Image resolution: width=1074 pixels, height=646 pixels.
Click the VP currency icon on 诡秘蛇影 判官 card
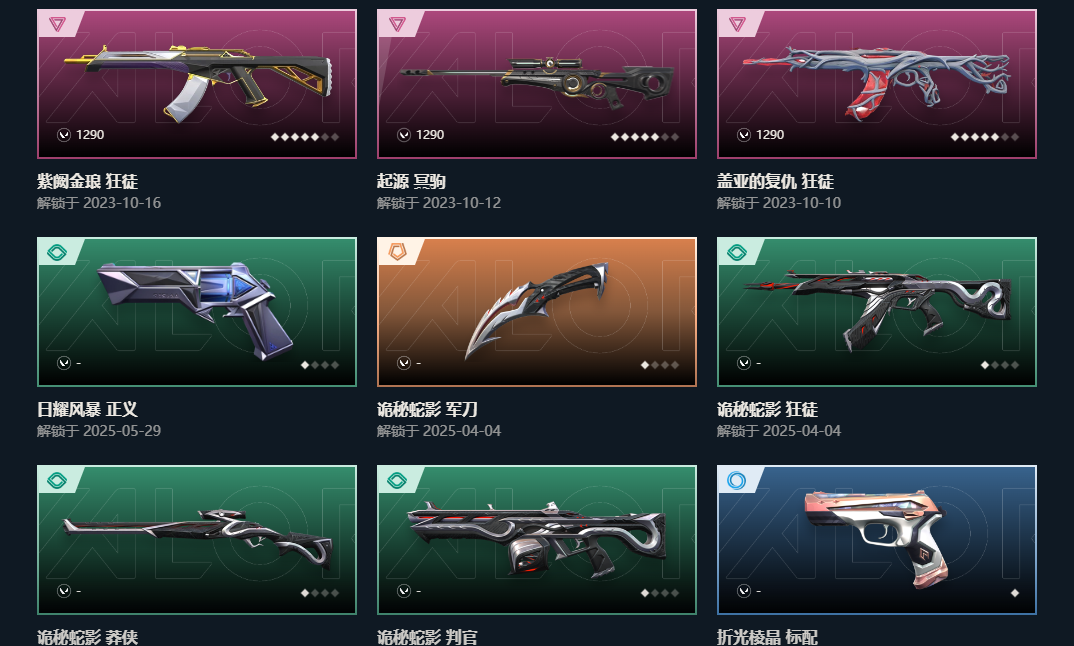click(x=404, y=591)
